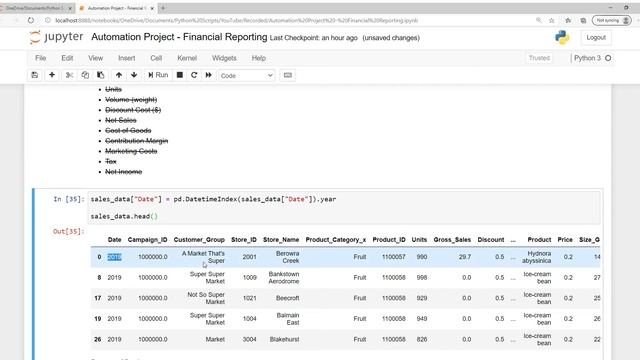The image size is (640, 360).
Task: Open the browser zoom magnifier icon
Action: click(539, 20)
